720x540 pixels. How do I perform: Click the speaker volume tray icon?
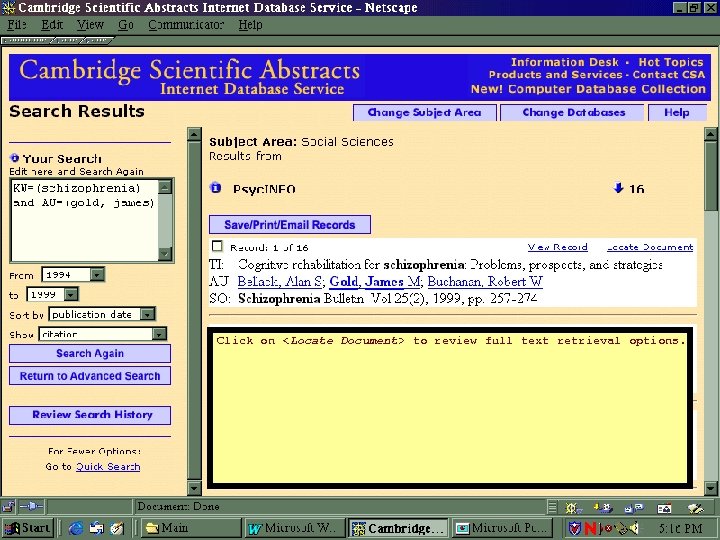pyautogui.click(x=634, y=529)
